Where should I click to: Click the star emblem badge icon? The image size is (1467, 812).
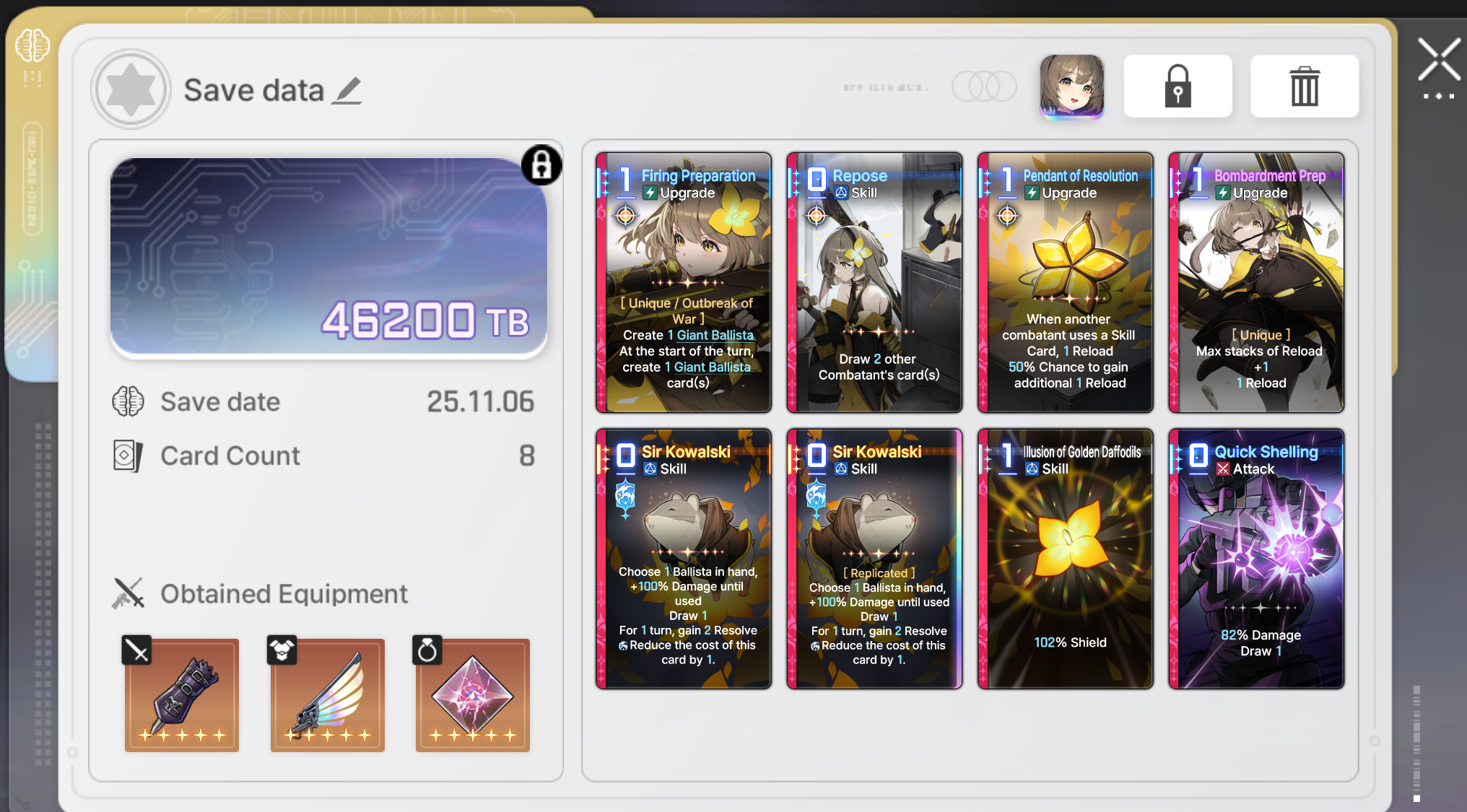(x=131, y=90)
